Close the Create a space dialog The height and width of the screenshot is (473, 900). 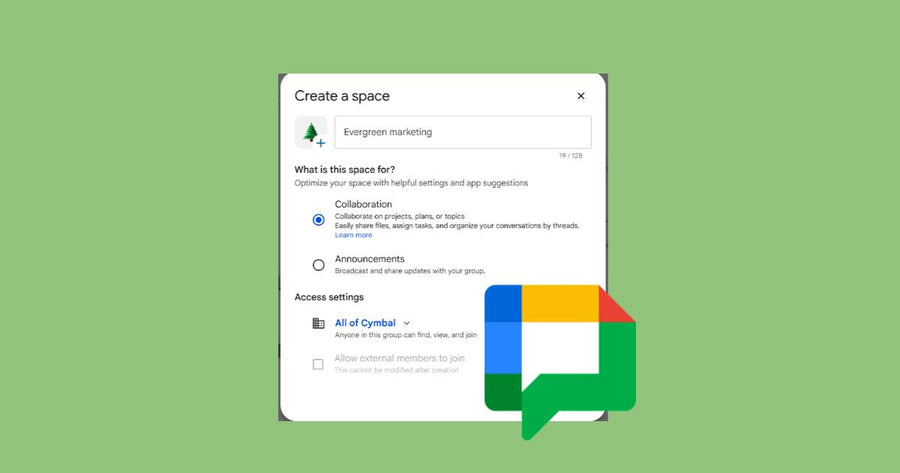[x=581, y=96]
